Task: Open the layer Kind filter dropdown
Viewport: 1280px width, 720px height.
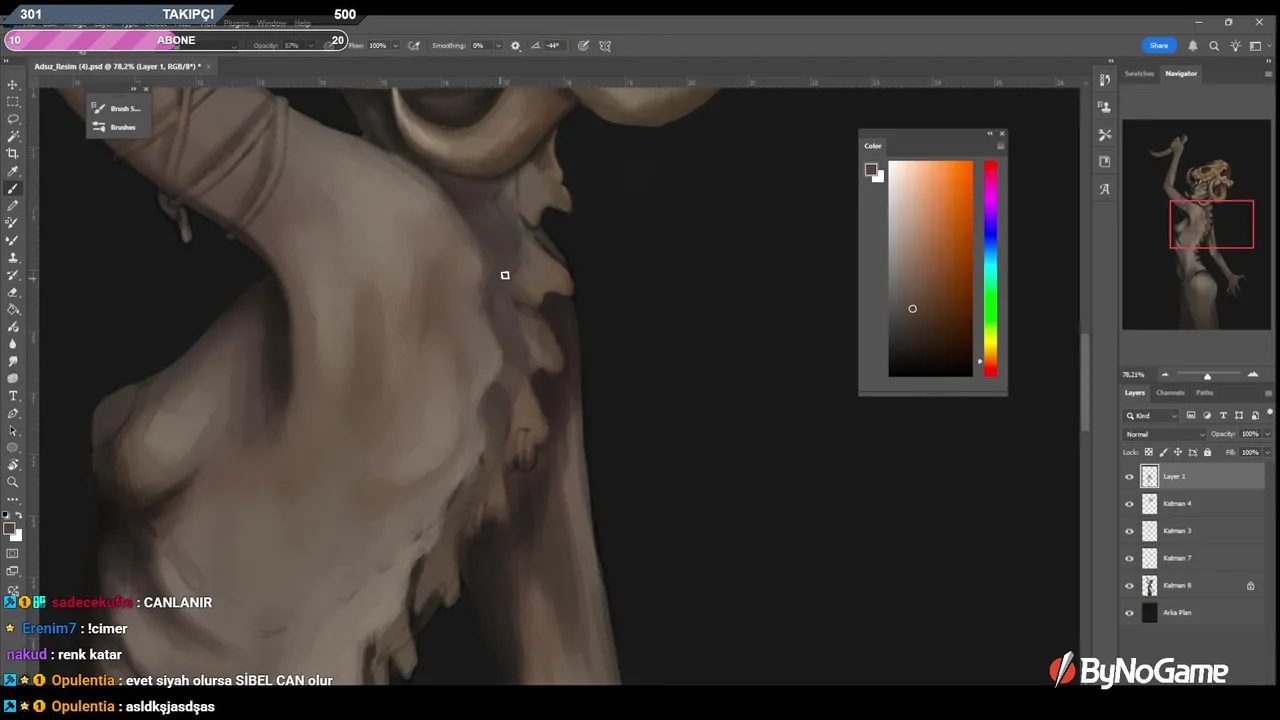Action: (1152, 415)
